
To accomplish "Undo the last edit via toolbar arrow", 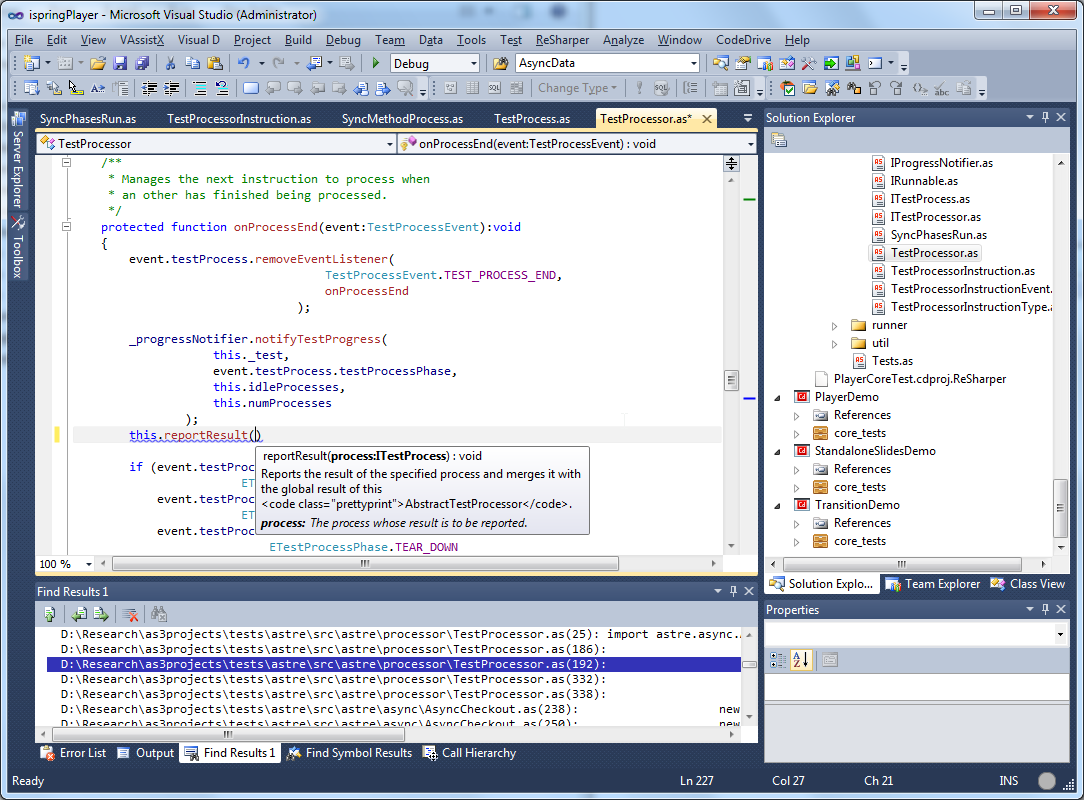I will pos(243,64).
